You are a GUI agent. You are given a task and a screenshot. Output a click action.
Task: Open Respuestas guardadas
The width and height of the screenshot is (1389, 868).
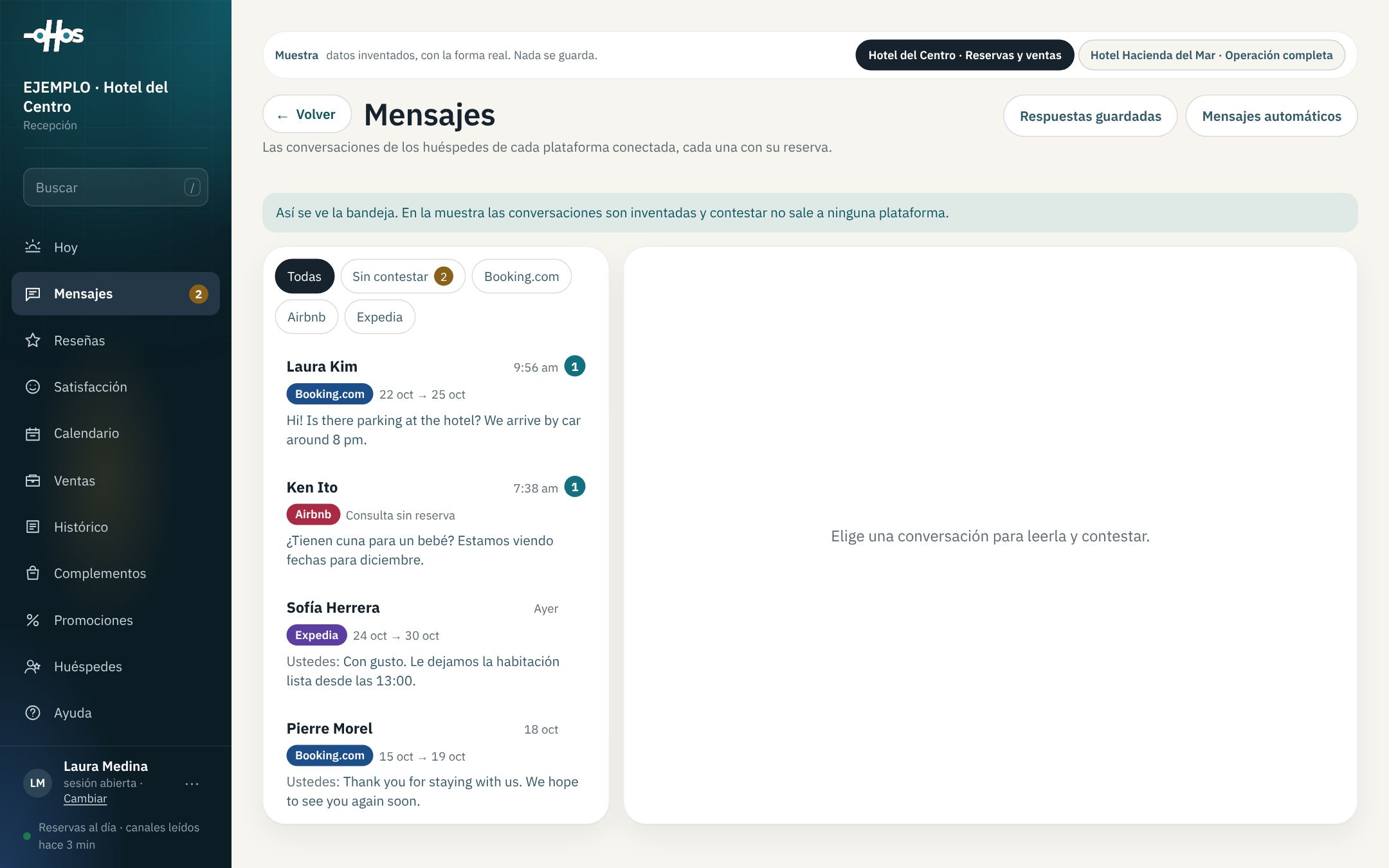[1091, 116]
